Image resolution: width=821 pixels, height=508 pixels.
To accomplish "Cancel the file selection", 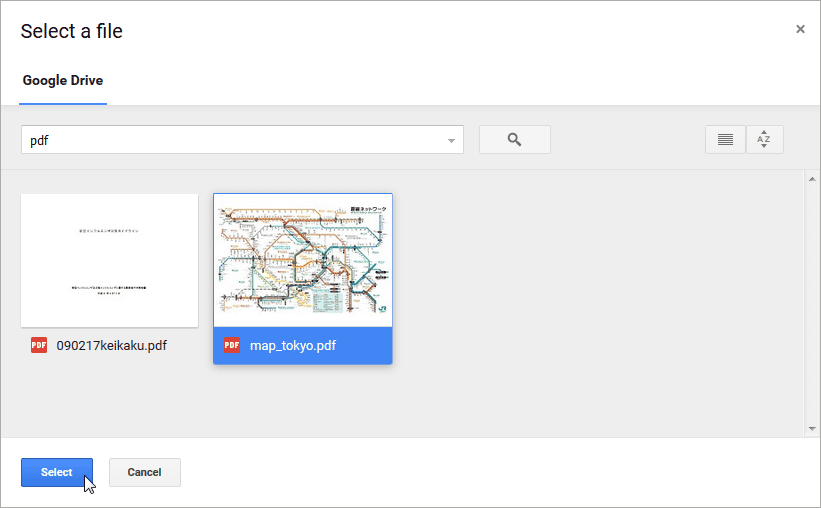I will pyautogui.click(x=145, y=472).
